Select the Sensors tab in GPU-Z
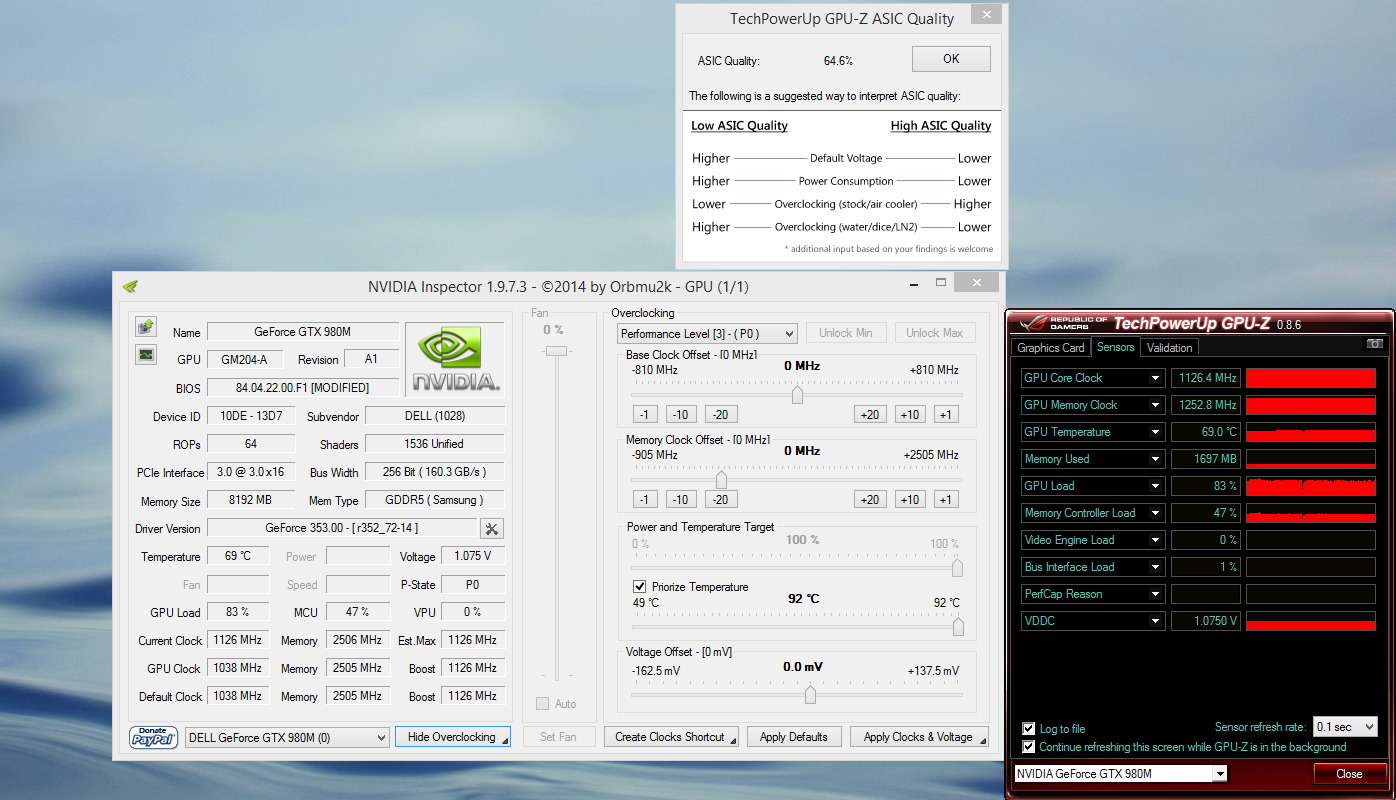1396x800 pixels. coord(1115,347)
